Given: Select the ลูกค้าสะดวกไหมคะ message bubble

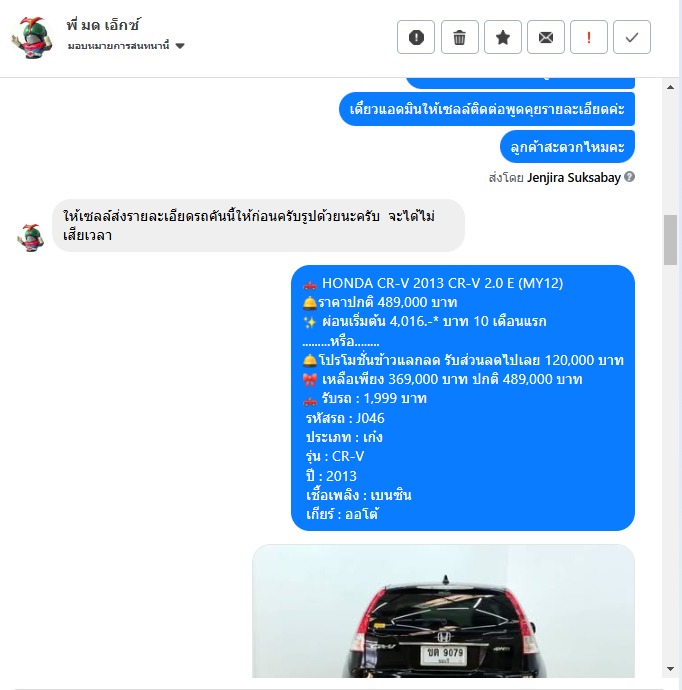Looking at the screenshot, I should pyautogui.click(x=567, y=147).
